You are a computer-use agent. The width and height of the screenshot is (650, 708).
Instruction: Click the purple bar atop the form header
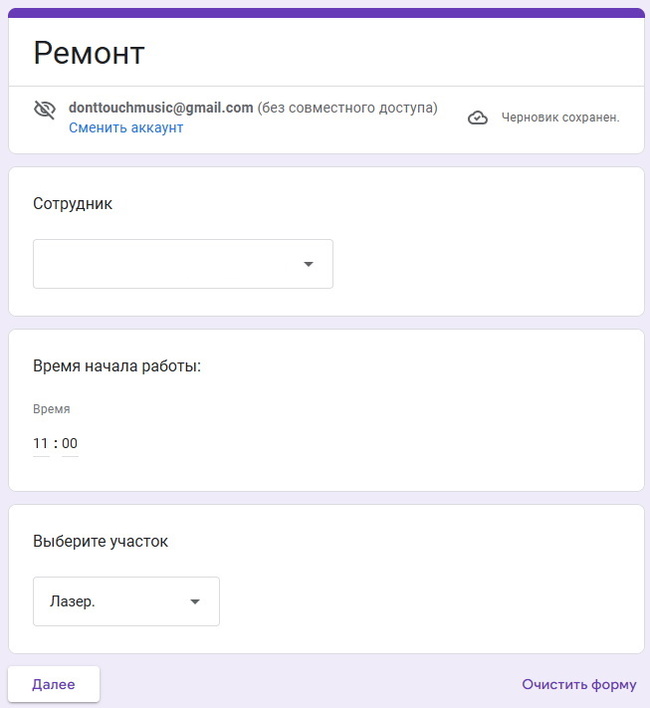tap(326, 13)
